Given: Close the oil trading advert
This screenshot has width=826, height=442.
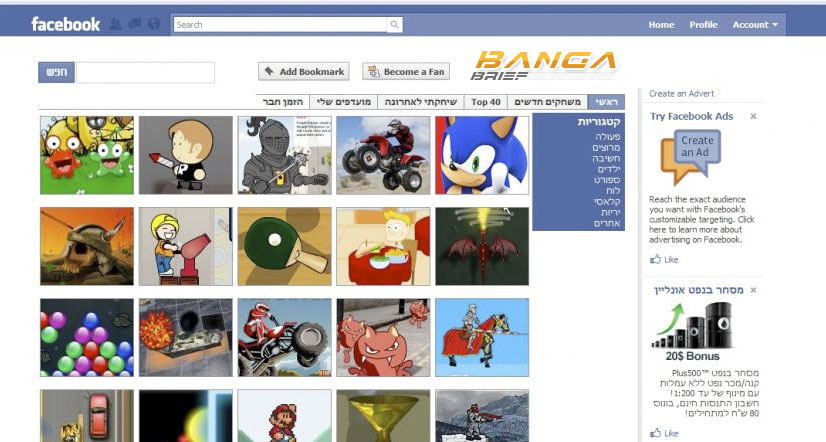Looking at the screenshot, I should [x=753, y=290].
